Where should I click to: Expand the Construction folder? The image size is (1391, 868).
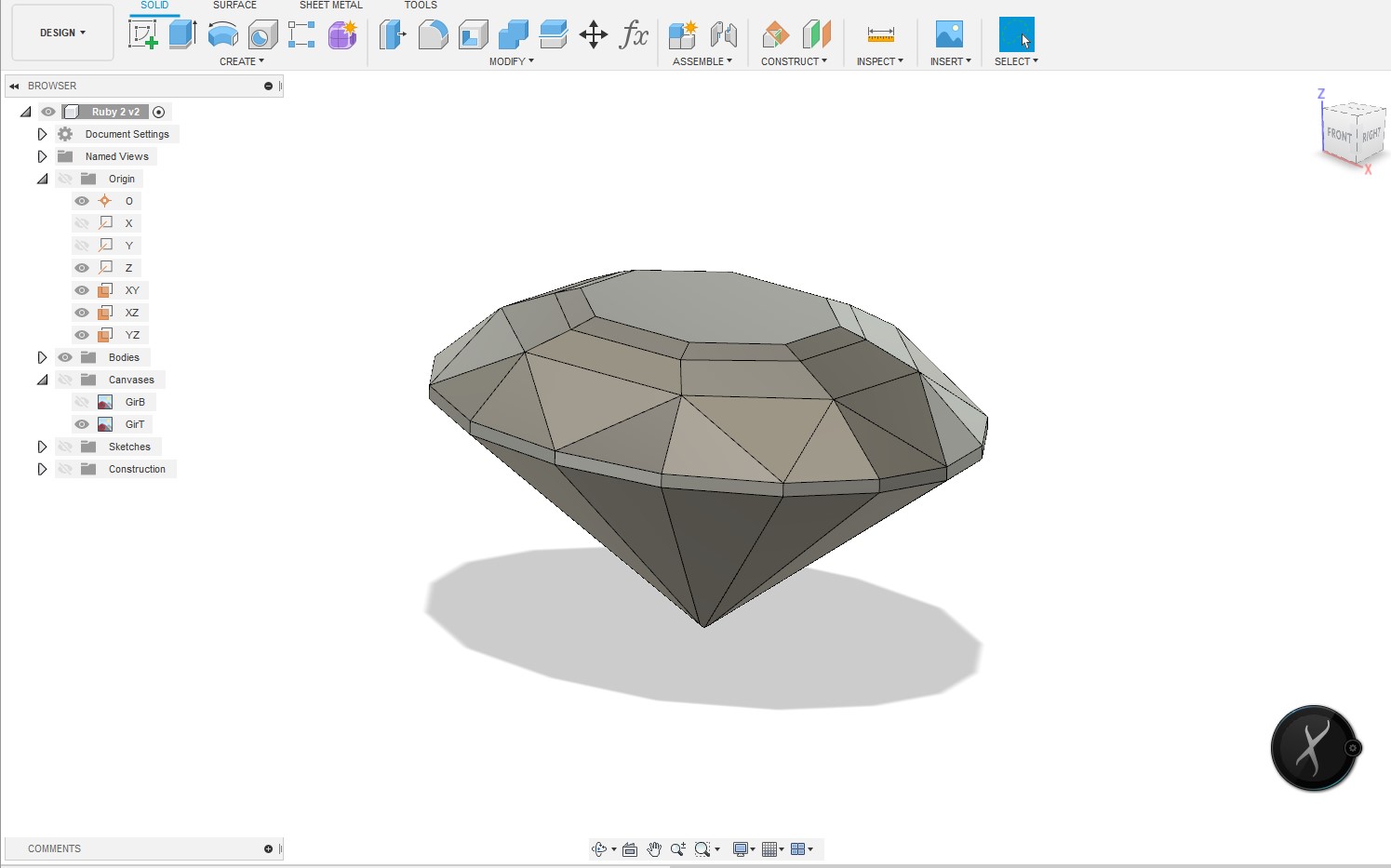click(x=42, y=469)
